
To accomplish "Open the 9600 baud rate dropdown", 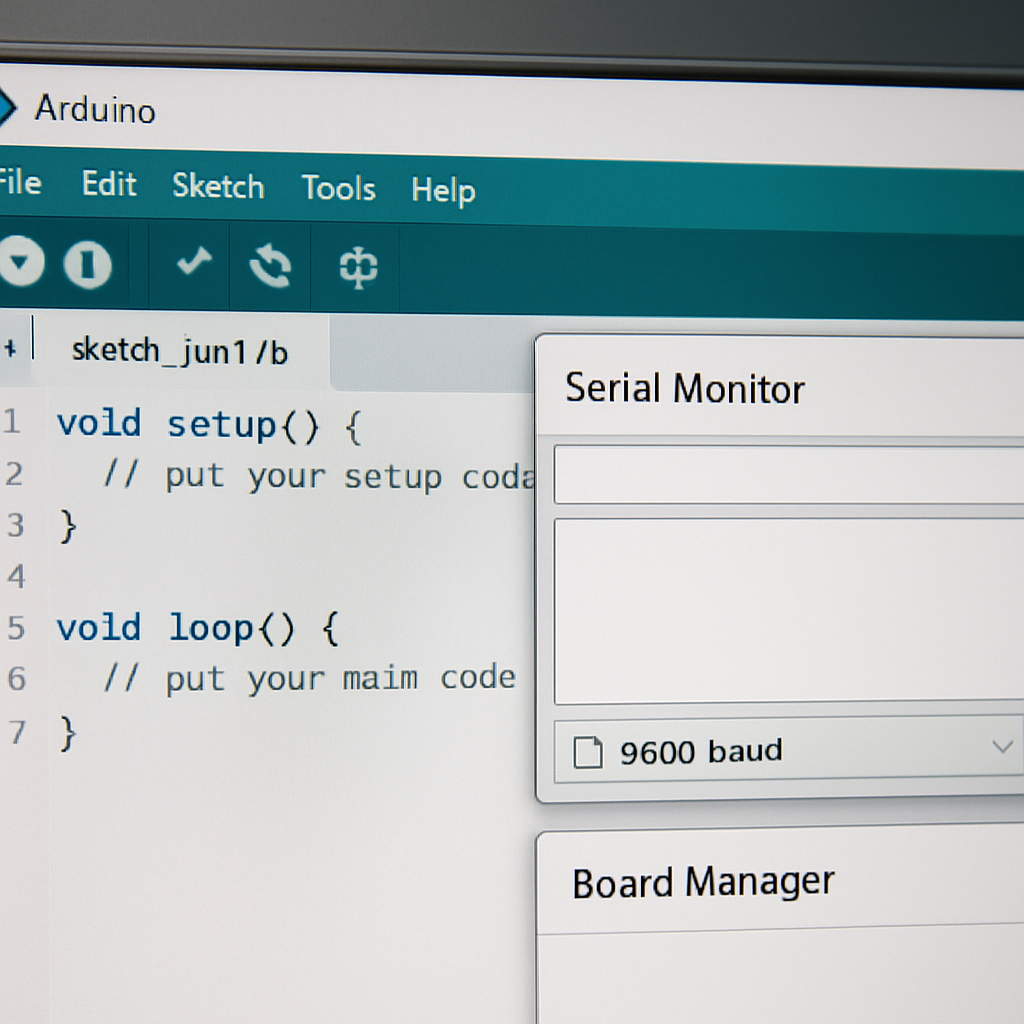I will point(790,751).
